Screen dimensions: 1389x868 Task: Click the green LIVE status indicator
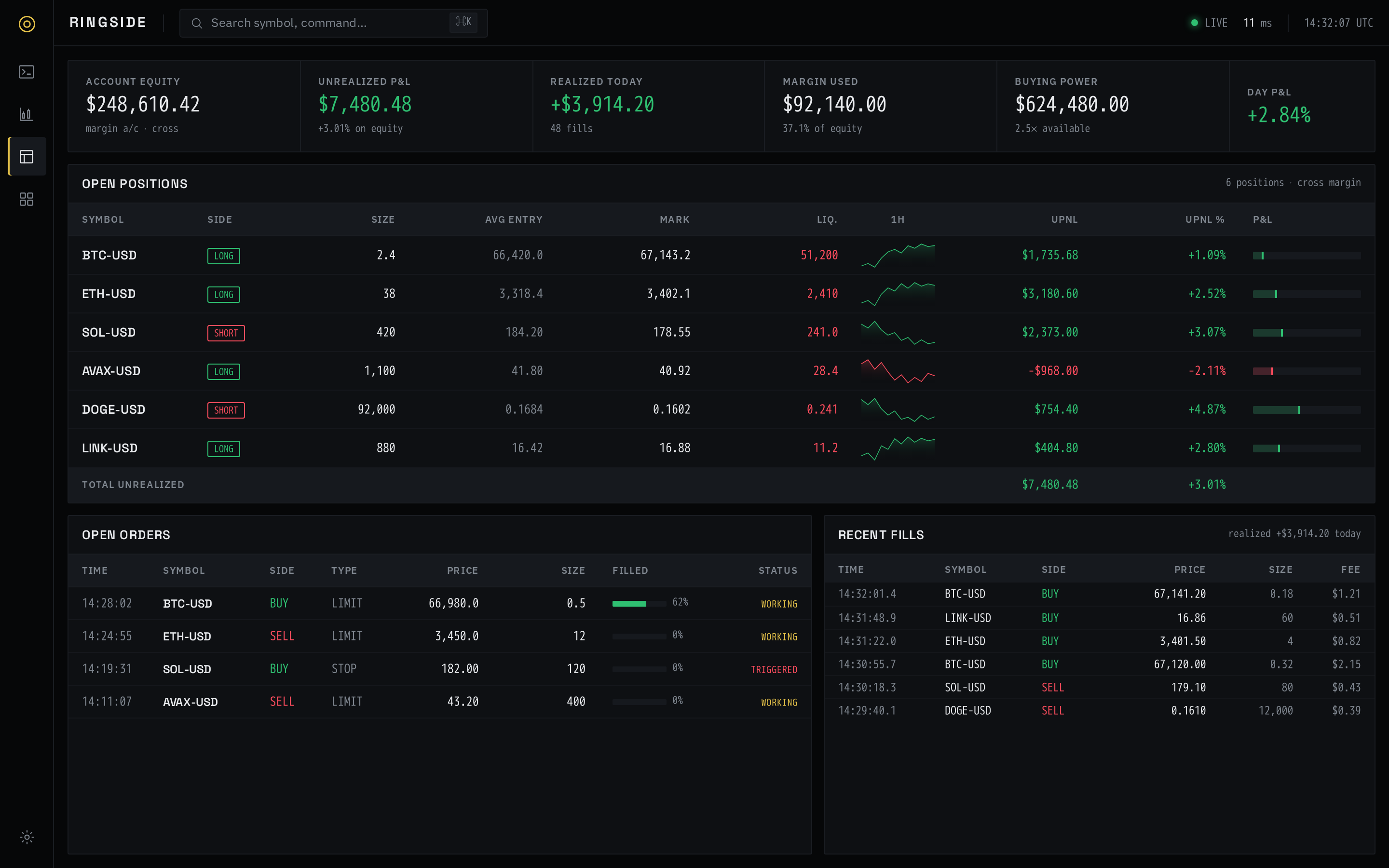(x=1209, y=23)
